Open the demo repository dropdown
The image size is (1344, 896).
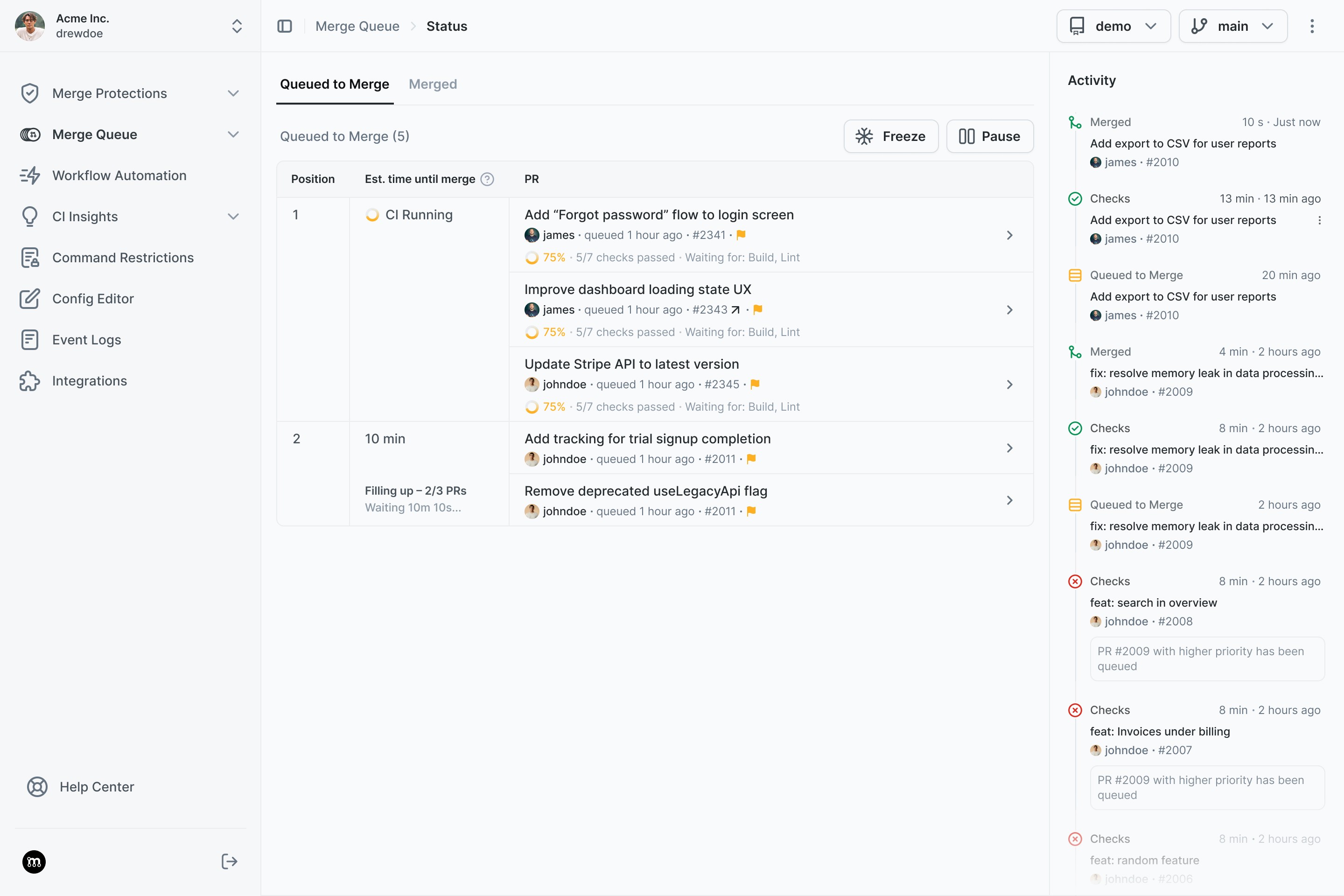pos(1113,26)
